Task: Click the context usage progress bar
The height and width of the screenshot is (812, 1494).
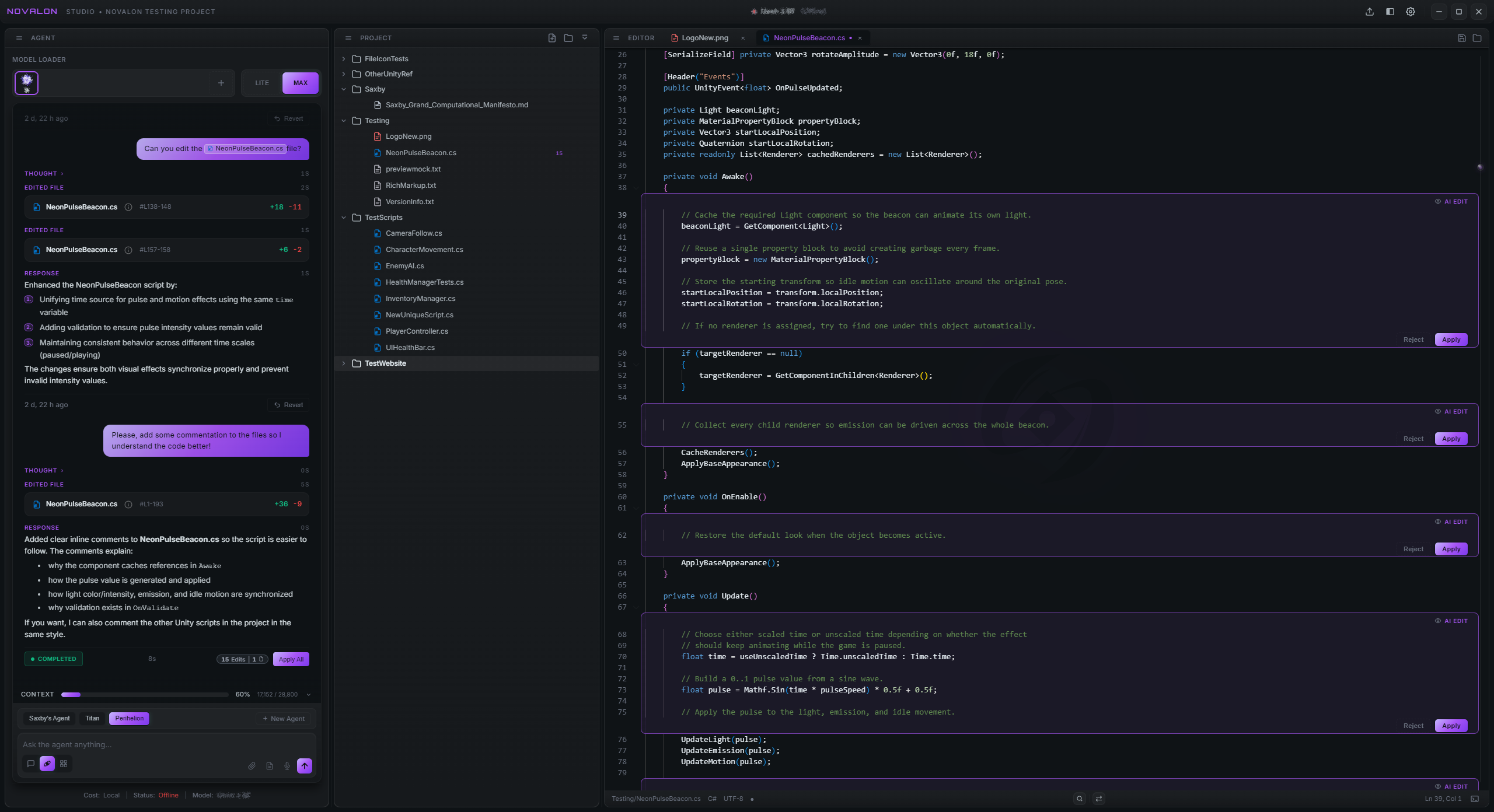Action: click(x=145, y=695)
